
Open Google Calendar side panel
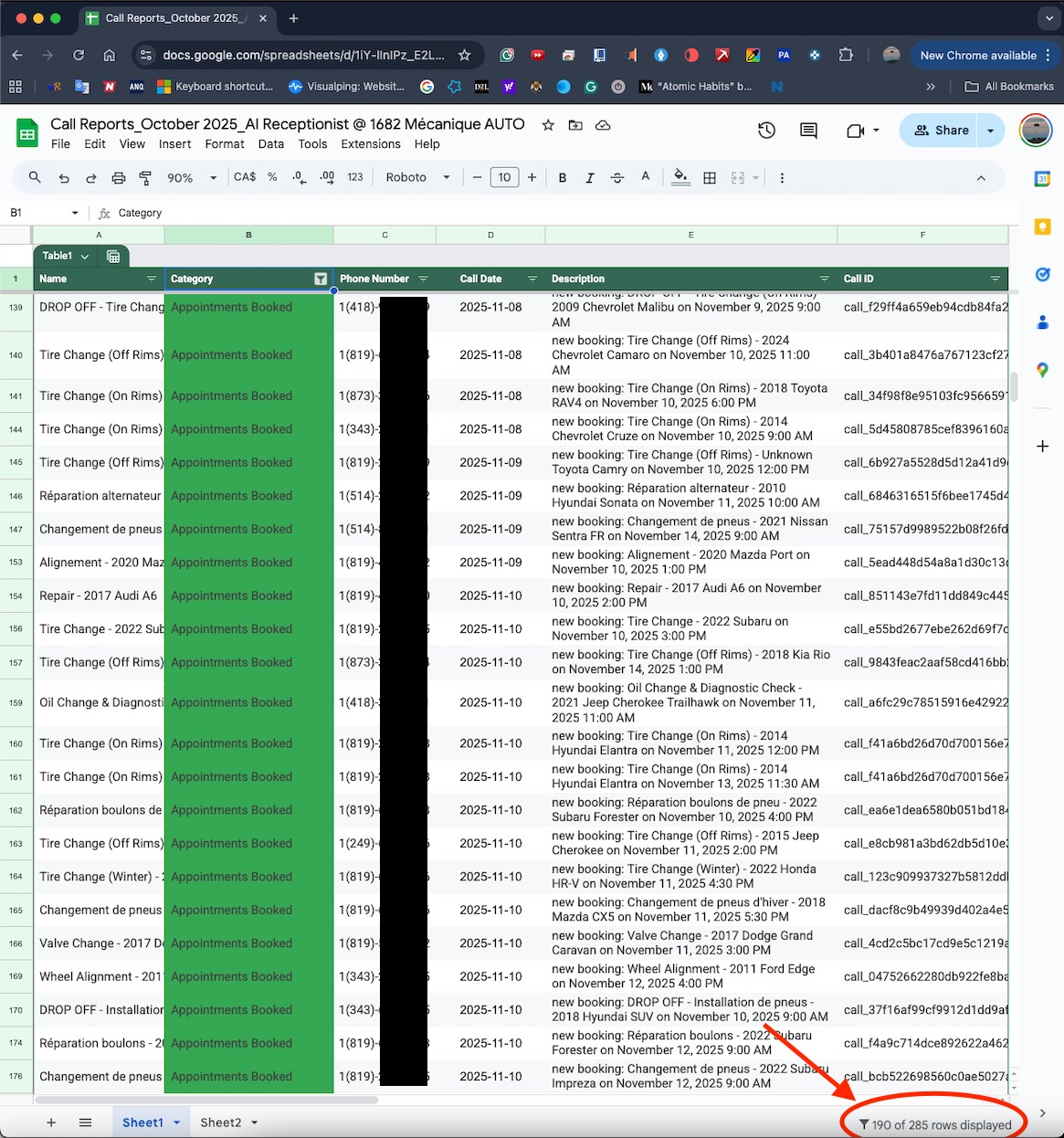pyautogui.click(x=1042, y=179)
